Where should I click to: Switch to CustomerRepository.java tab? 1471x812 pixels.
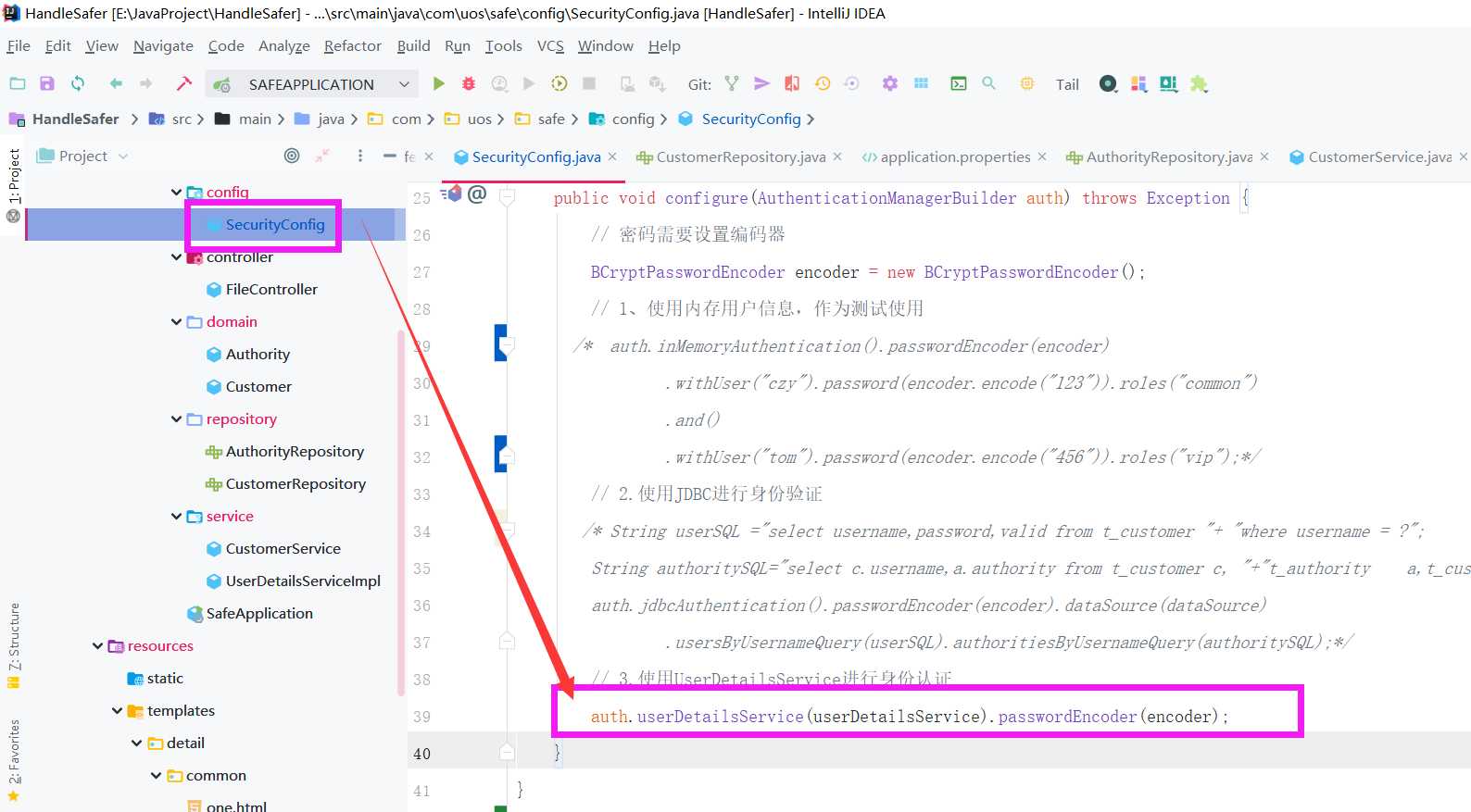(740, 156)
